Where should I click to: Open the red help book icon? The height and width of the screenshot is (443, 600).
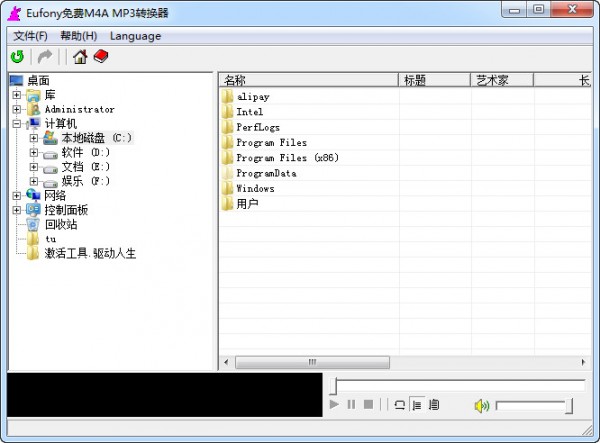pyautogui.click(x=101, y=57)
